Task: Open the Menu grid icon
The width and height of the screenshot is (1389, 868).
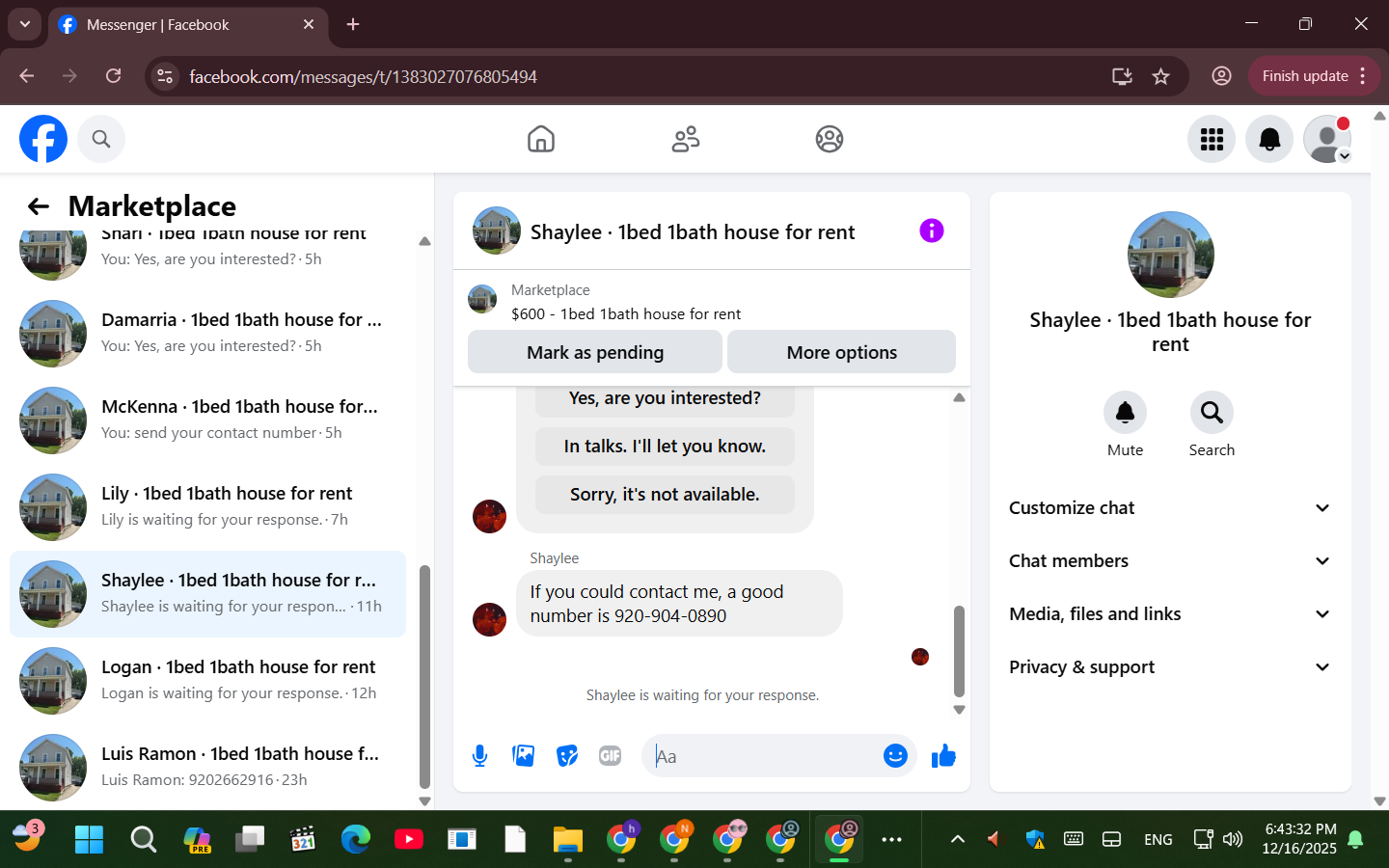Action: (x=1212, y=139)
